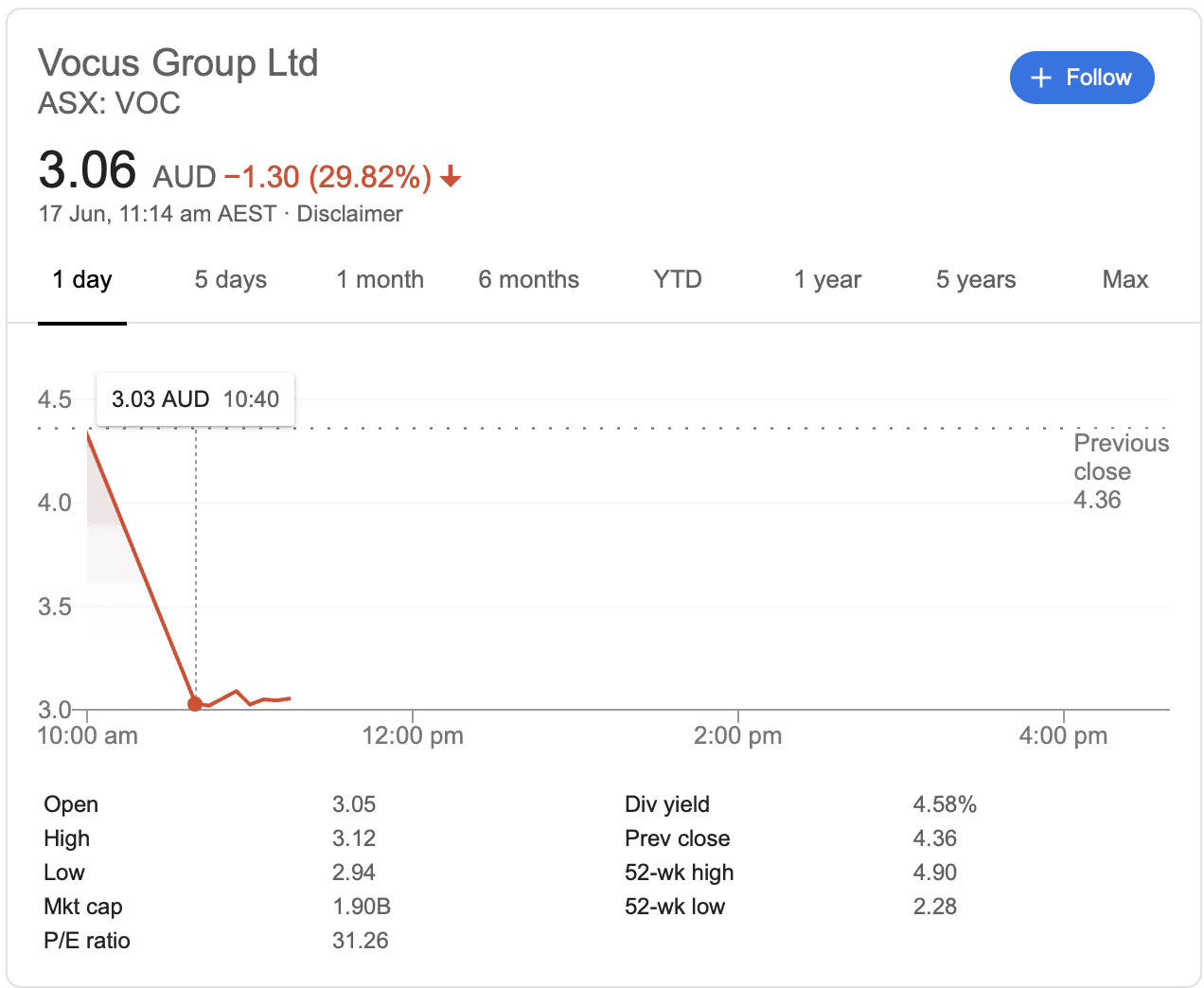Open the 1 month chart view

380,279
